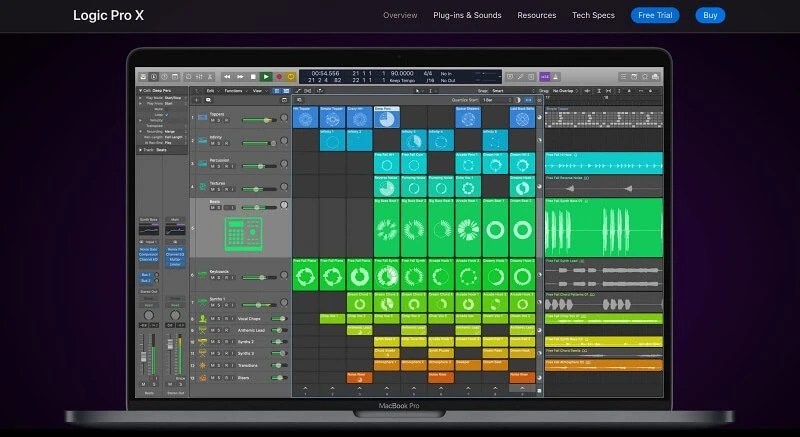Open the Library icon in Logic toolbar

point(143,76)
